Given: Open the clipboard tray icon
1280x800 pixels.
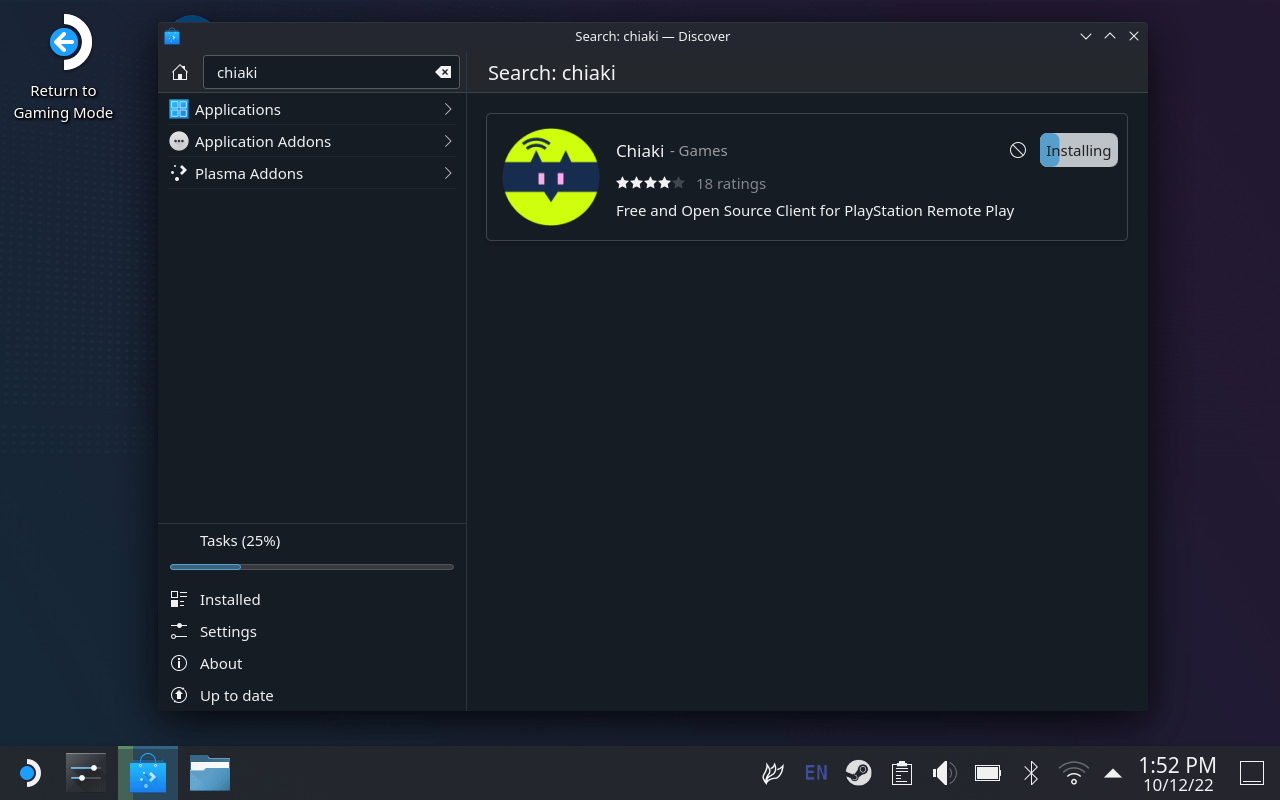Looking at the screenshot, I should (902, 773).
